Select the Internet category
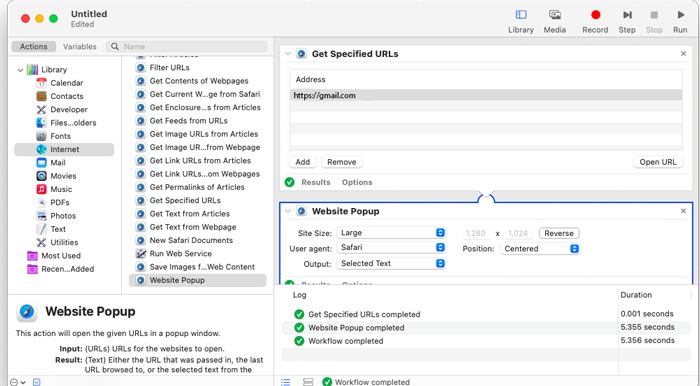Image resolution: width=700 pixels, height=386 pixels. (64, 149)
